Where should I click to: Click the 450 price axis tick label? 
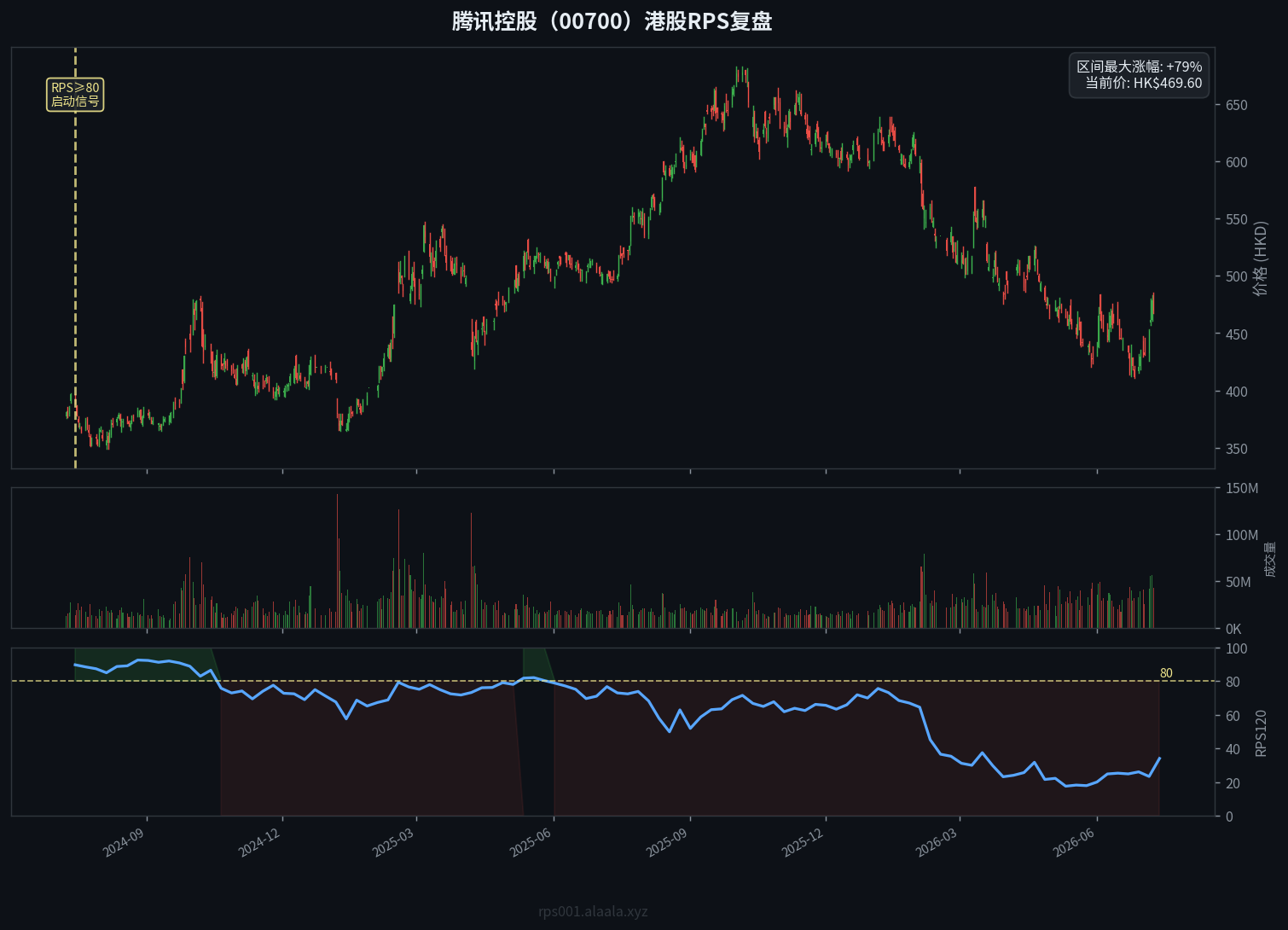click(1236, 334)
